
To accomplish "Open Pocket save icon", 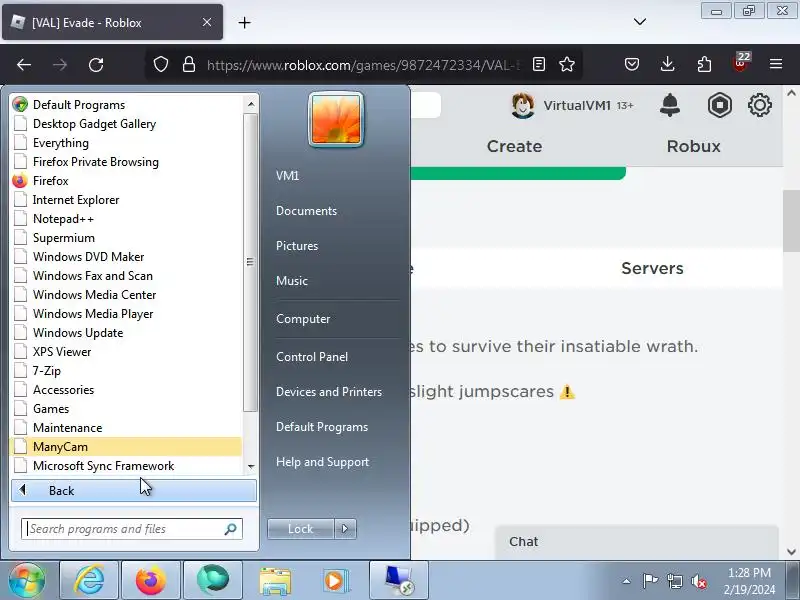I will (x=632, y=64).
